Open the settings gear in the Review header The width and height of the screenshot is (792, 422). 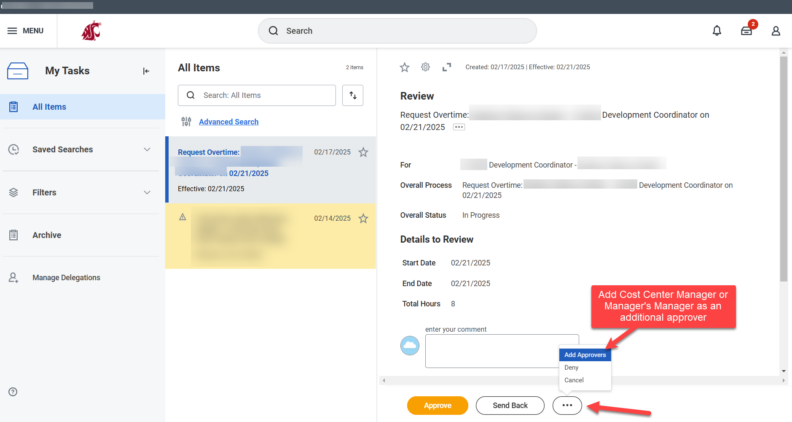pos(425,67)
